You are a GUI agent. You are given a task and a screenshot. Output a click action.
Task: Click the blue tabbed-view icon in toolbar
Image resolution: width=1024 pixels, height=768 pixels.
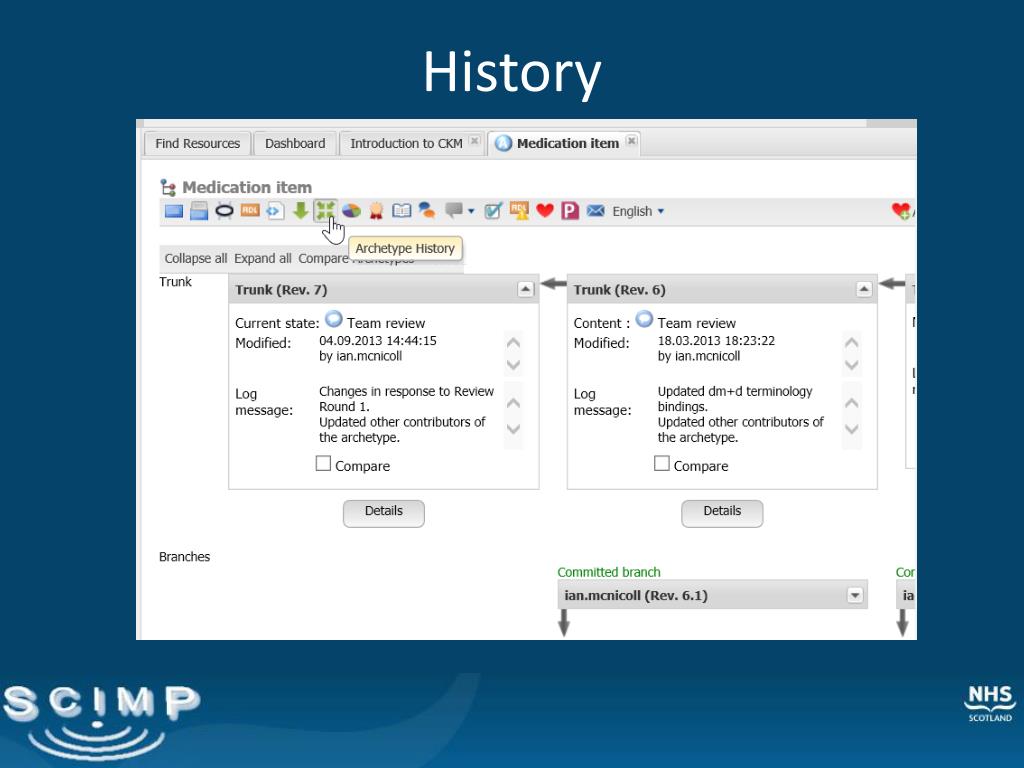199,211
